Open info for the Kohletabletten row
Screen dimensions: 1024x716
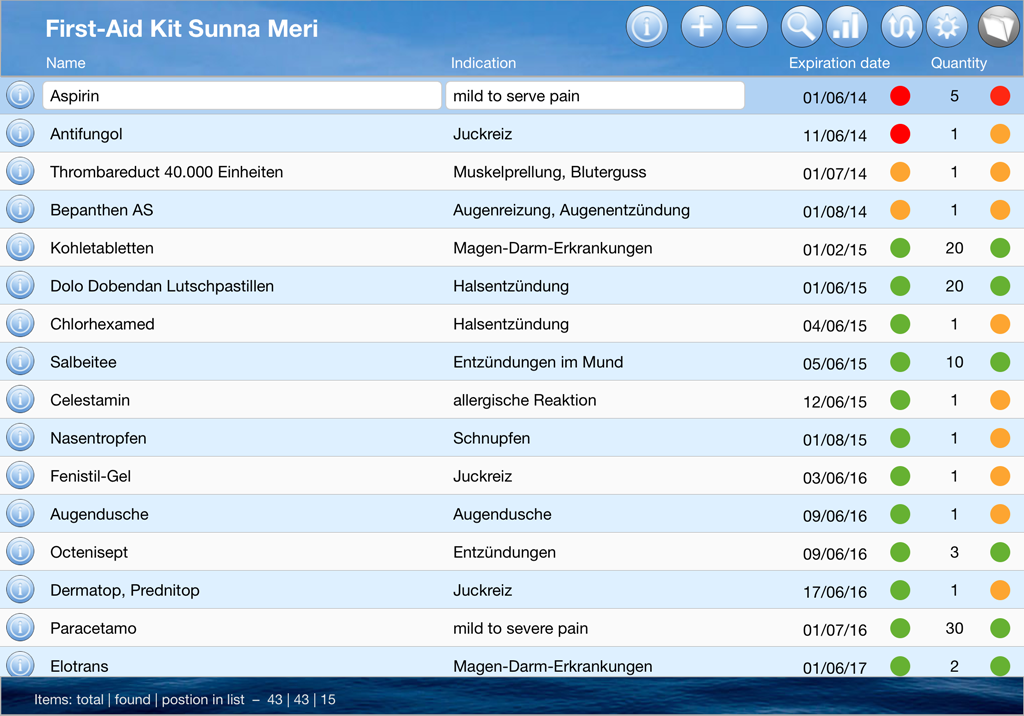pos(20,248)
